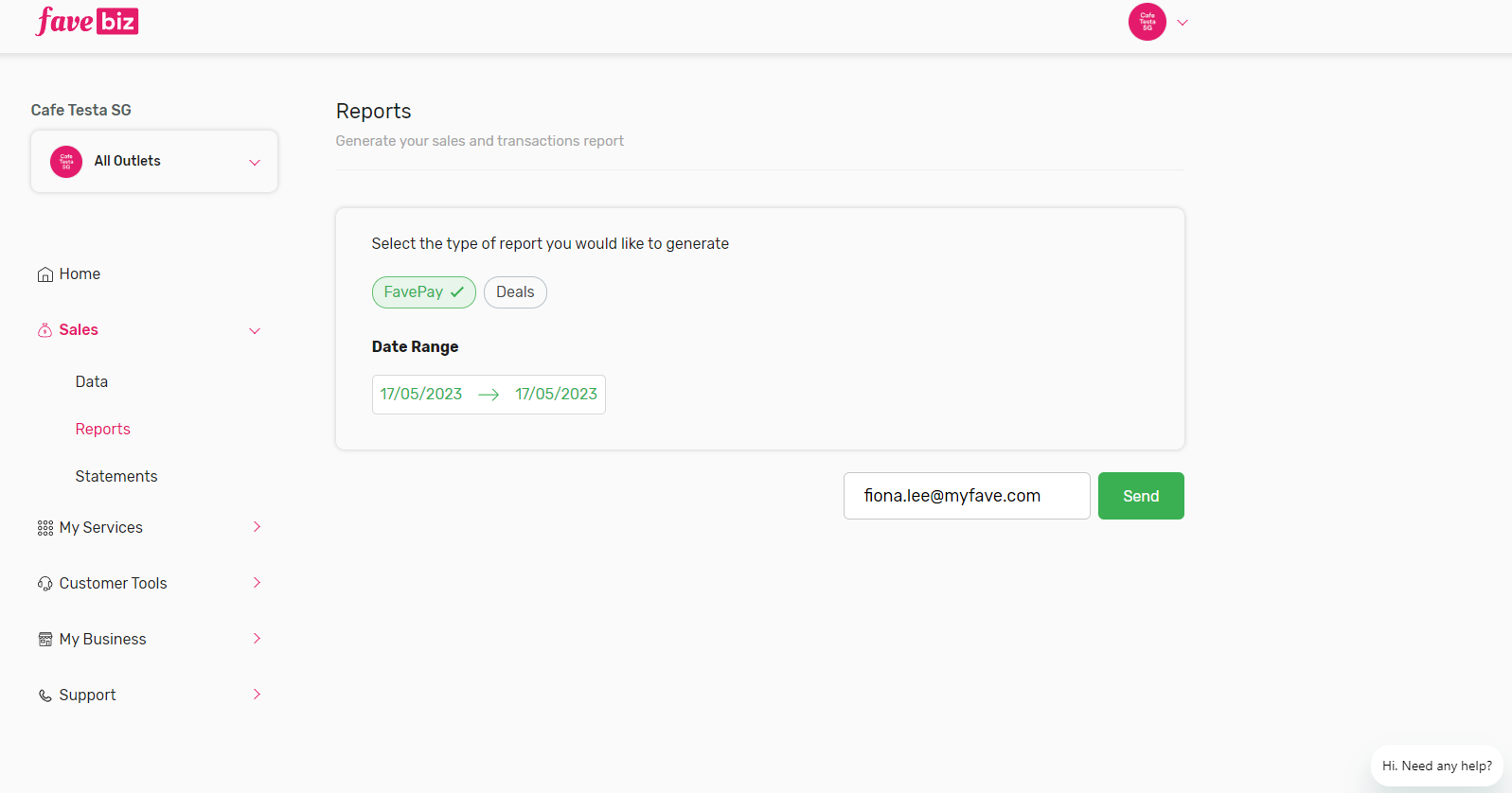This screenshot has width=1512, height=793.
Task: Click the green Send button
Action: pyautogui.click(x=1141, y=496)
